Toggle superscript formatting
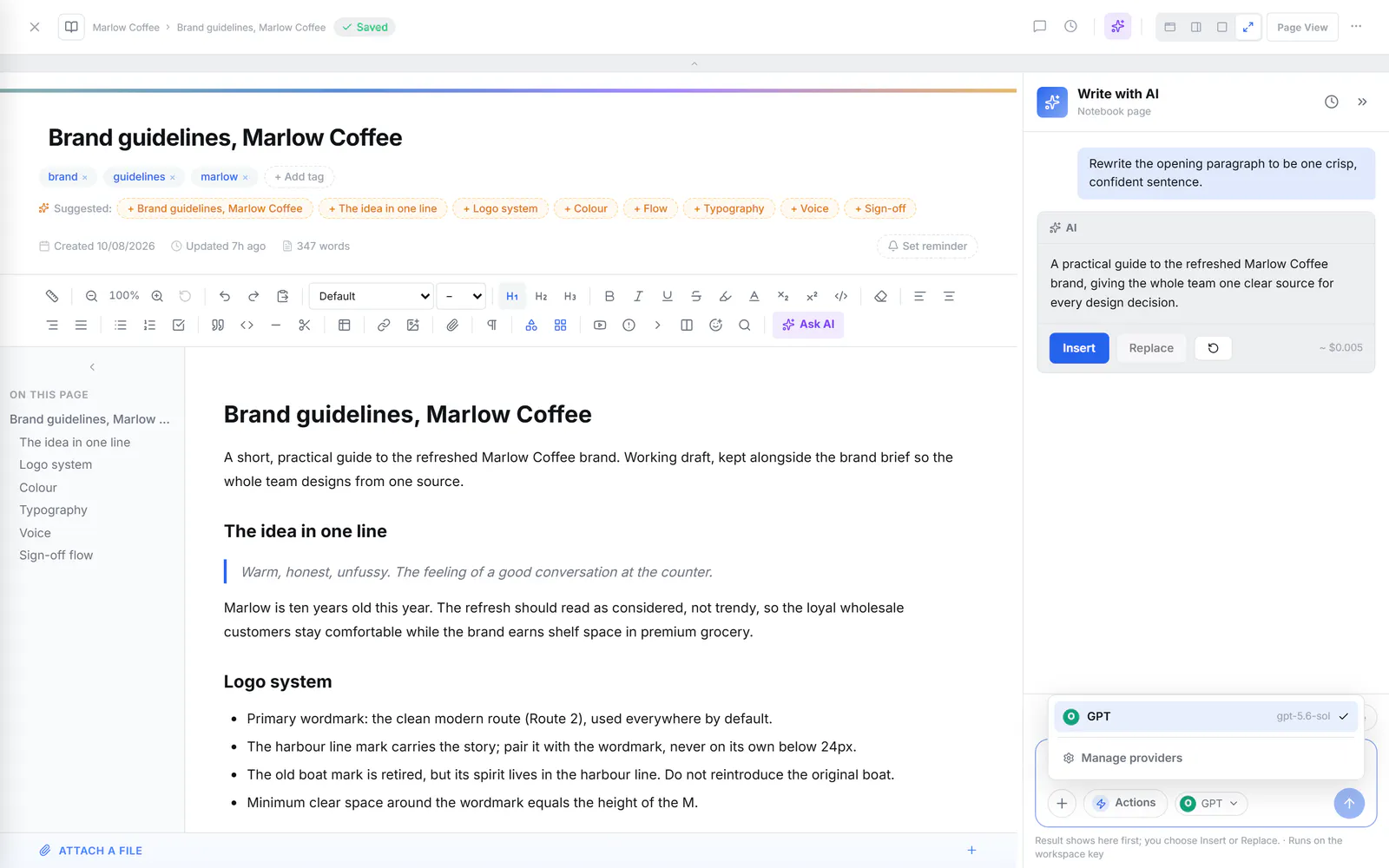This screenshot has height=868, width=1389. [x=812, y=296]
